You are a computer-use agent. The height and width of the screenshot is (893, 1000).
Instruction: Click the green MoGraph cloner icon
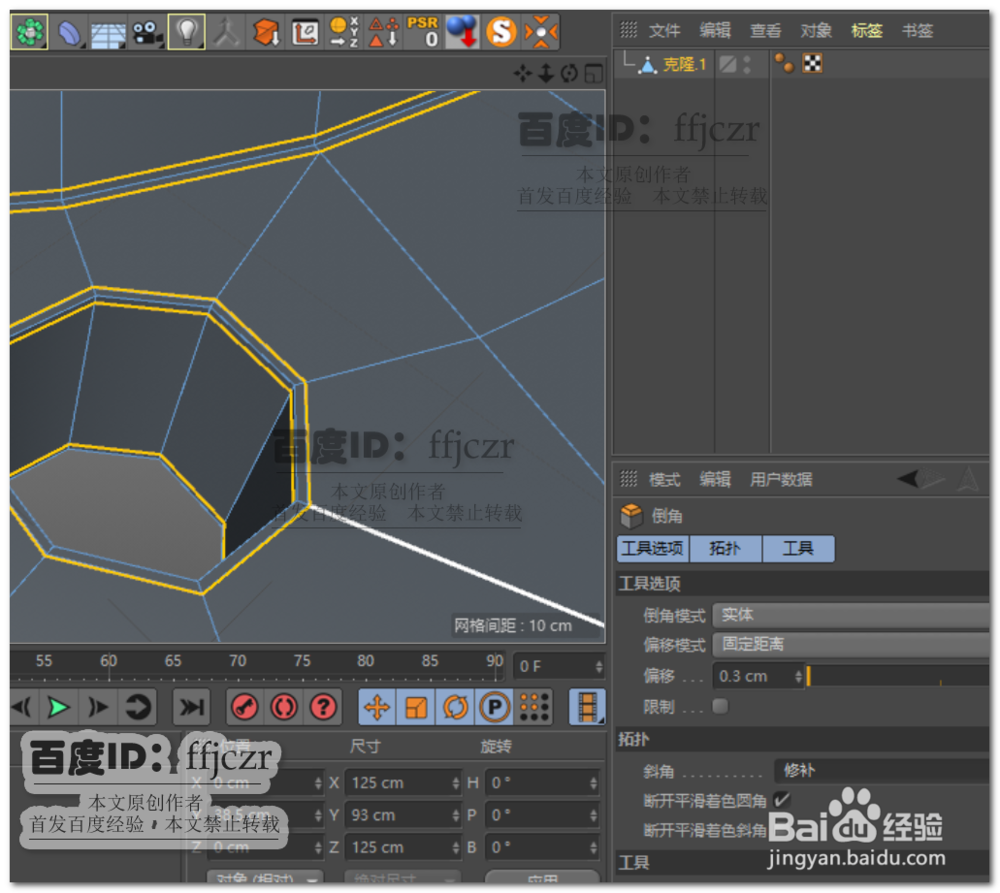pyautogui.click(x=29, y=31)
